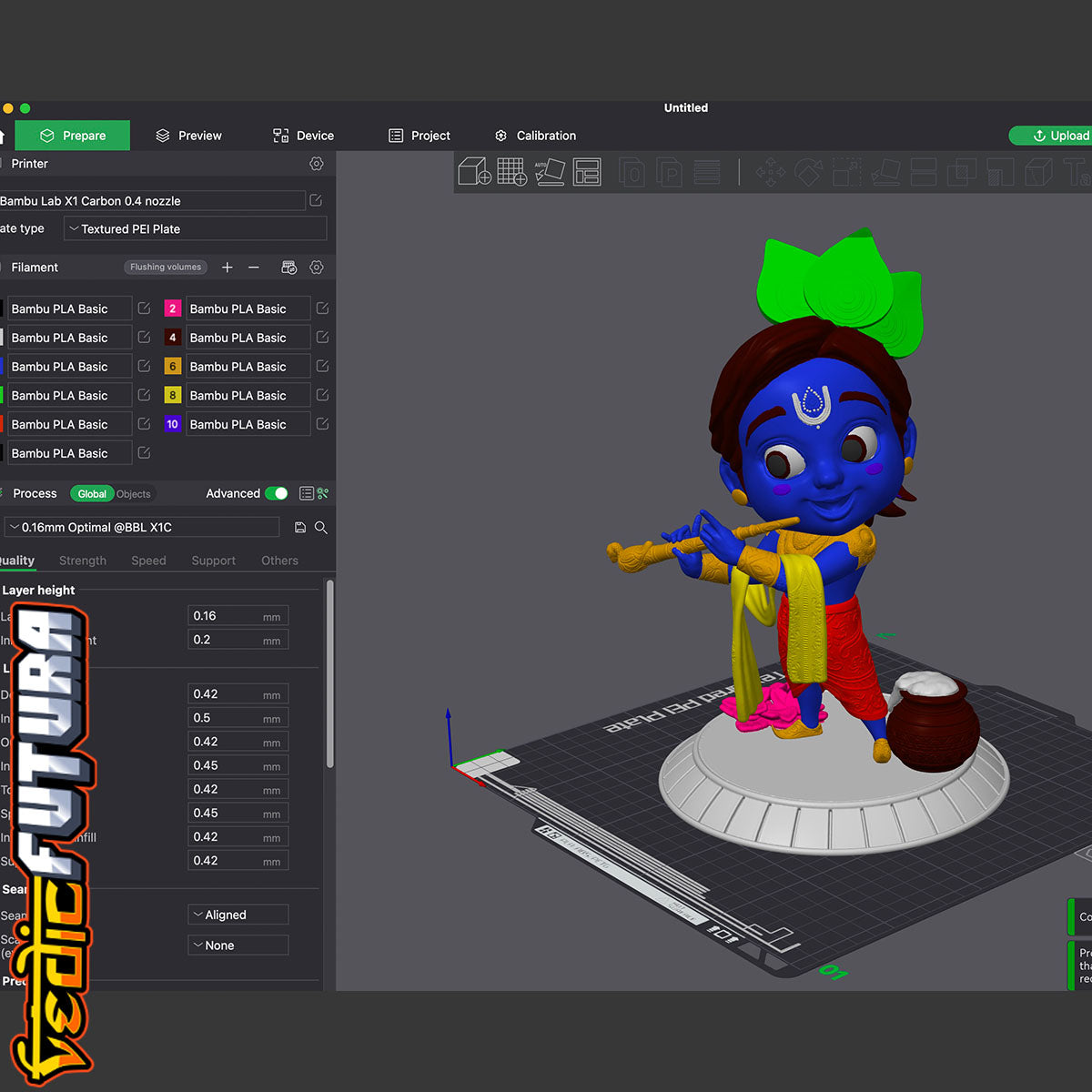
Task: Search process settings with magnifier icon
Action: [x=321, y=528]
